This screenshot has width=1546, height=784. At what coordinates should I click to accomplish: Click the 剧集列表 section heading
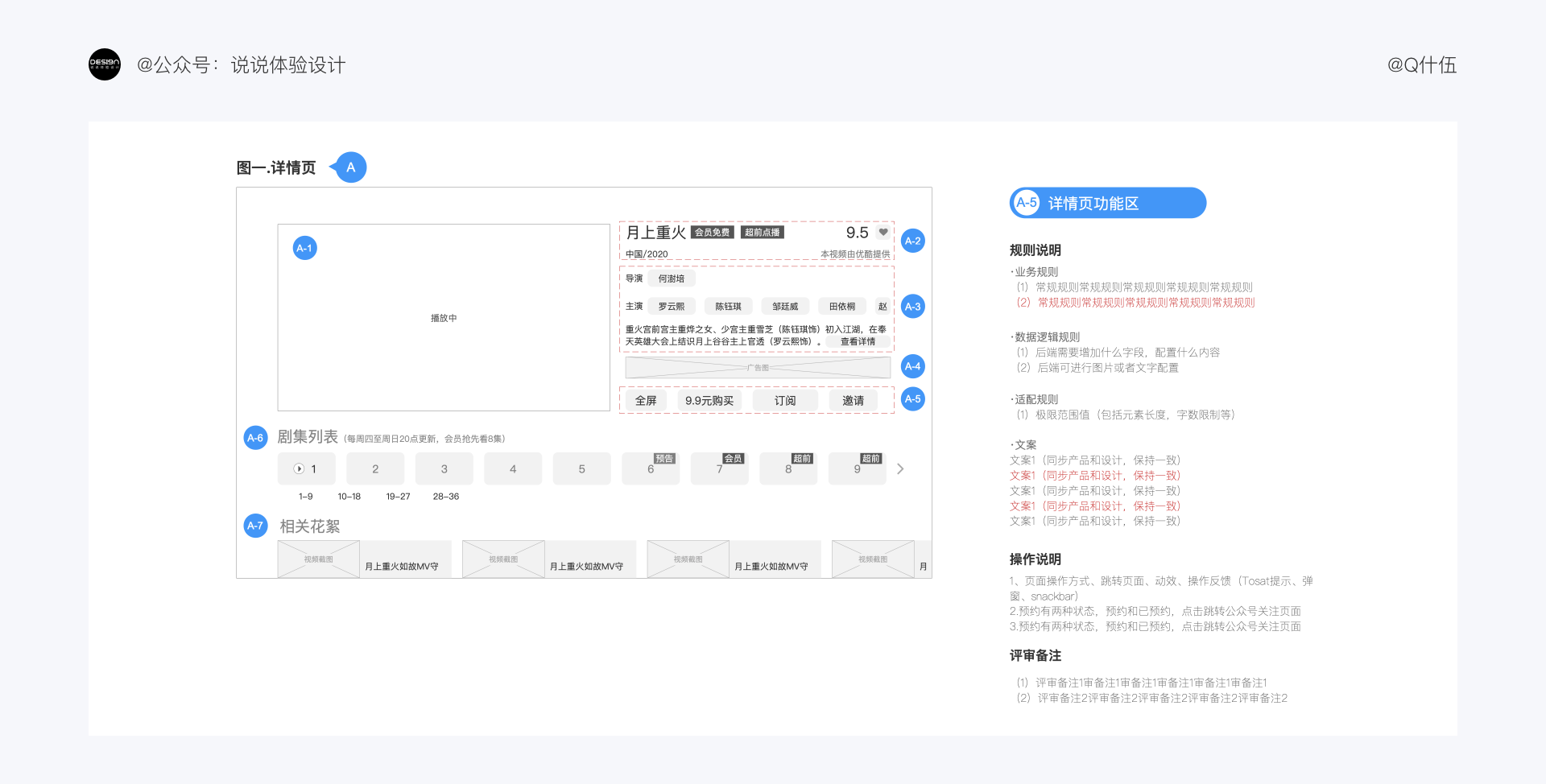click(308, 437)
